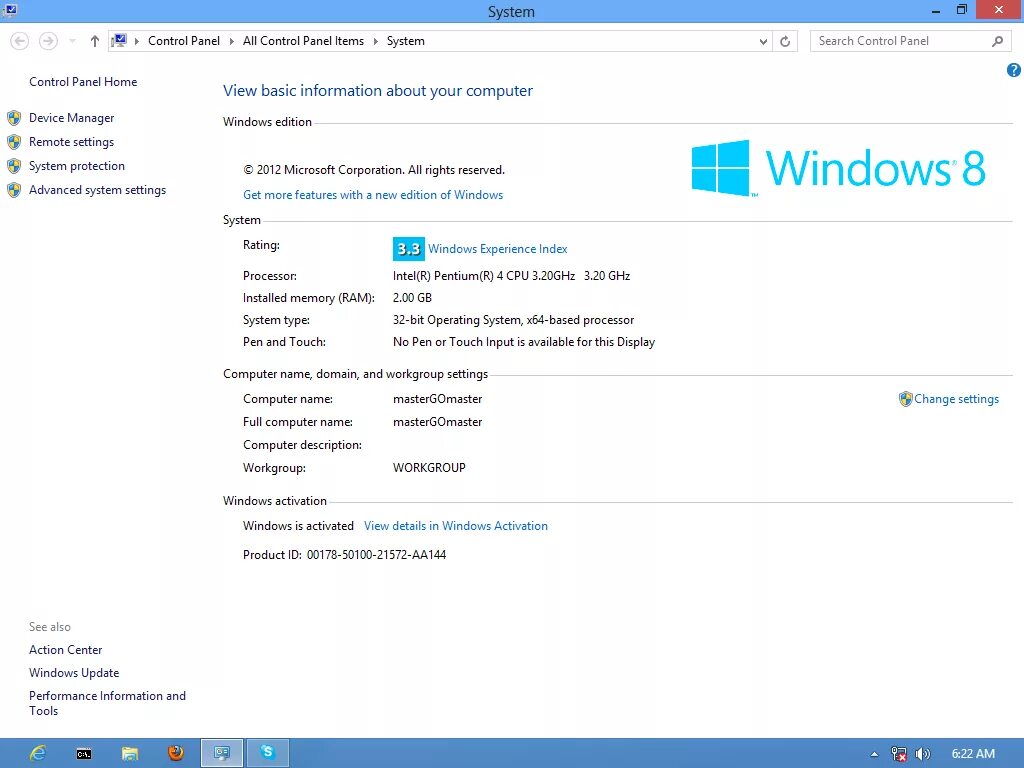Image resolution: width=1024 pixels, height=768 pixels.
Task: Click the 32-bit Operating System text
Action: pos(513,320)
